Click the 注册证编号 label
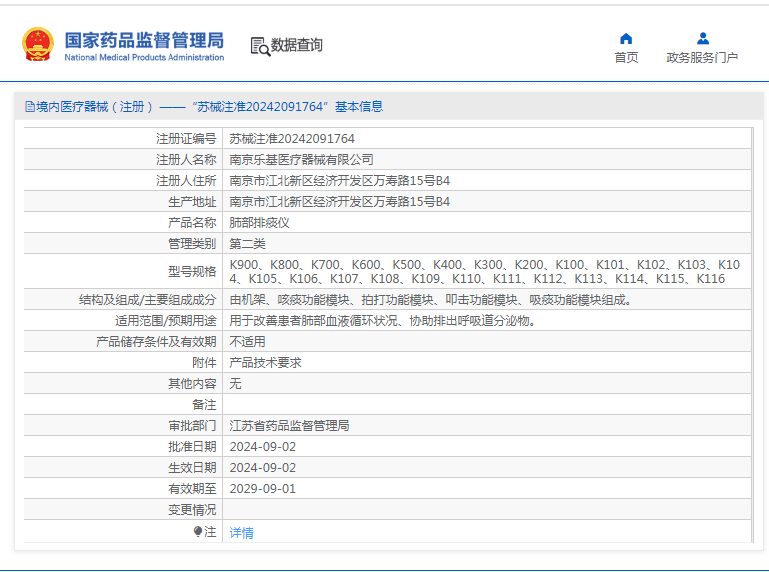Image resolution: width=769 pixels, height=572 pixels. point(186,139)
